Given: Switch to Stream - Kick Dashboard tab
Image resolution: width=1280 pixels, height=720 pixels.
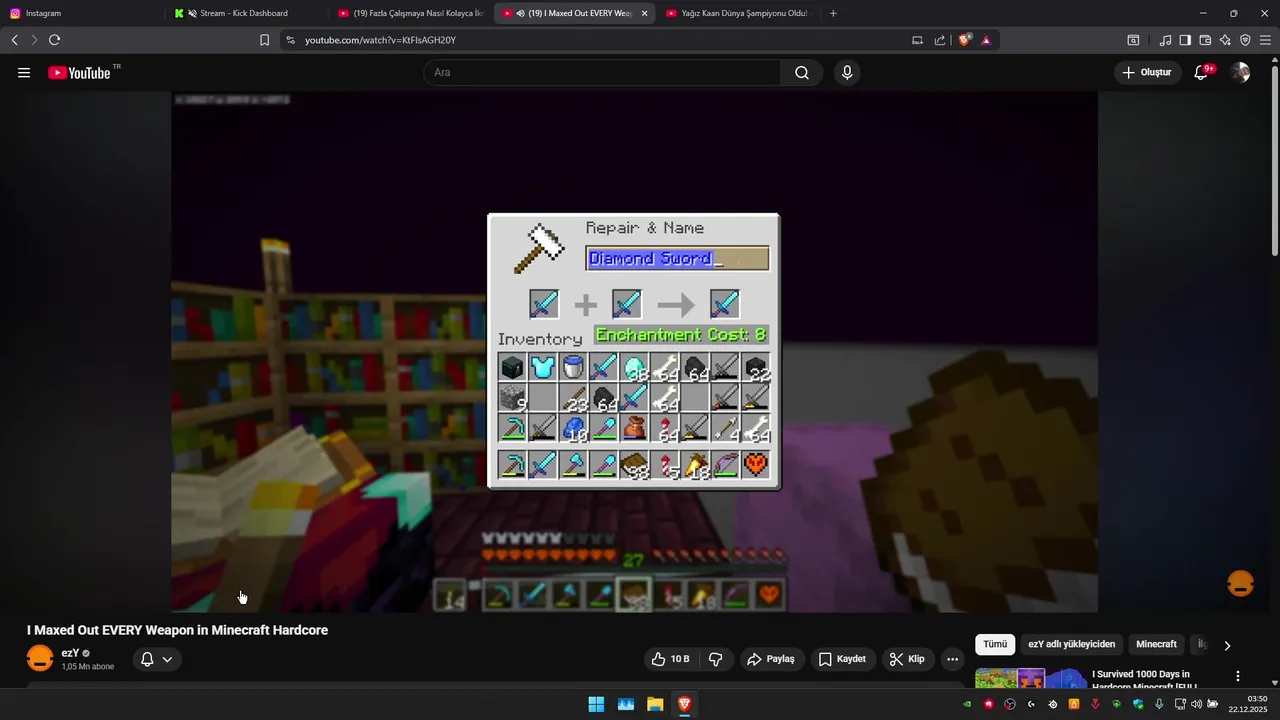Looking at the screenshot, I should click(245, 13).
